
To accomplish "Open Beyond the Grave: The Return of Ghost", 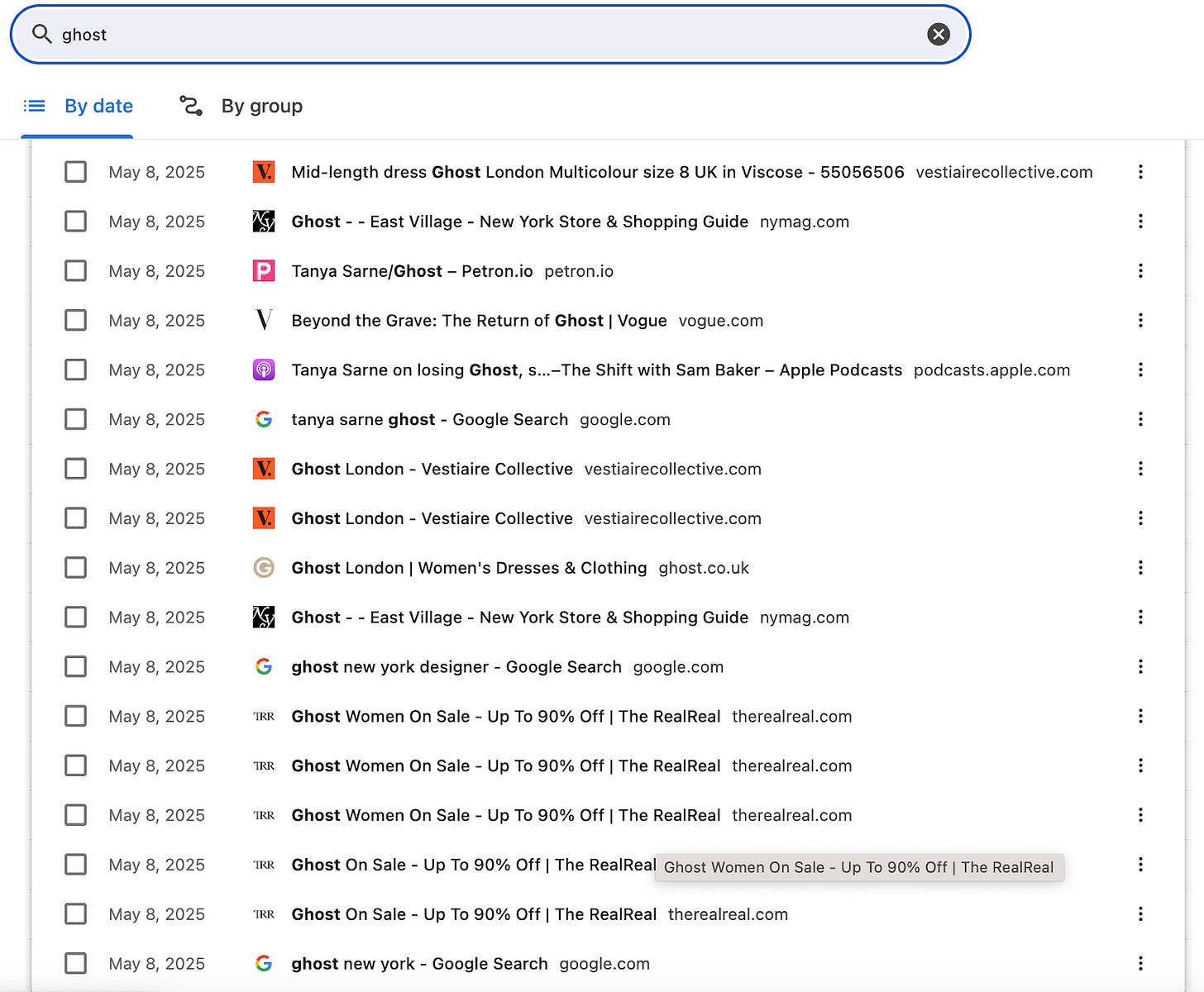I will [479, 321].
